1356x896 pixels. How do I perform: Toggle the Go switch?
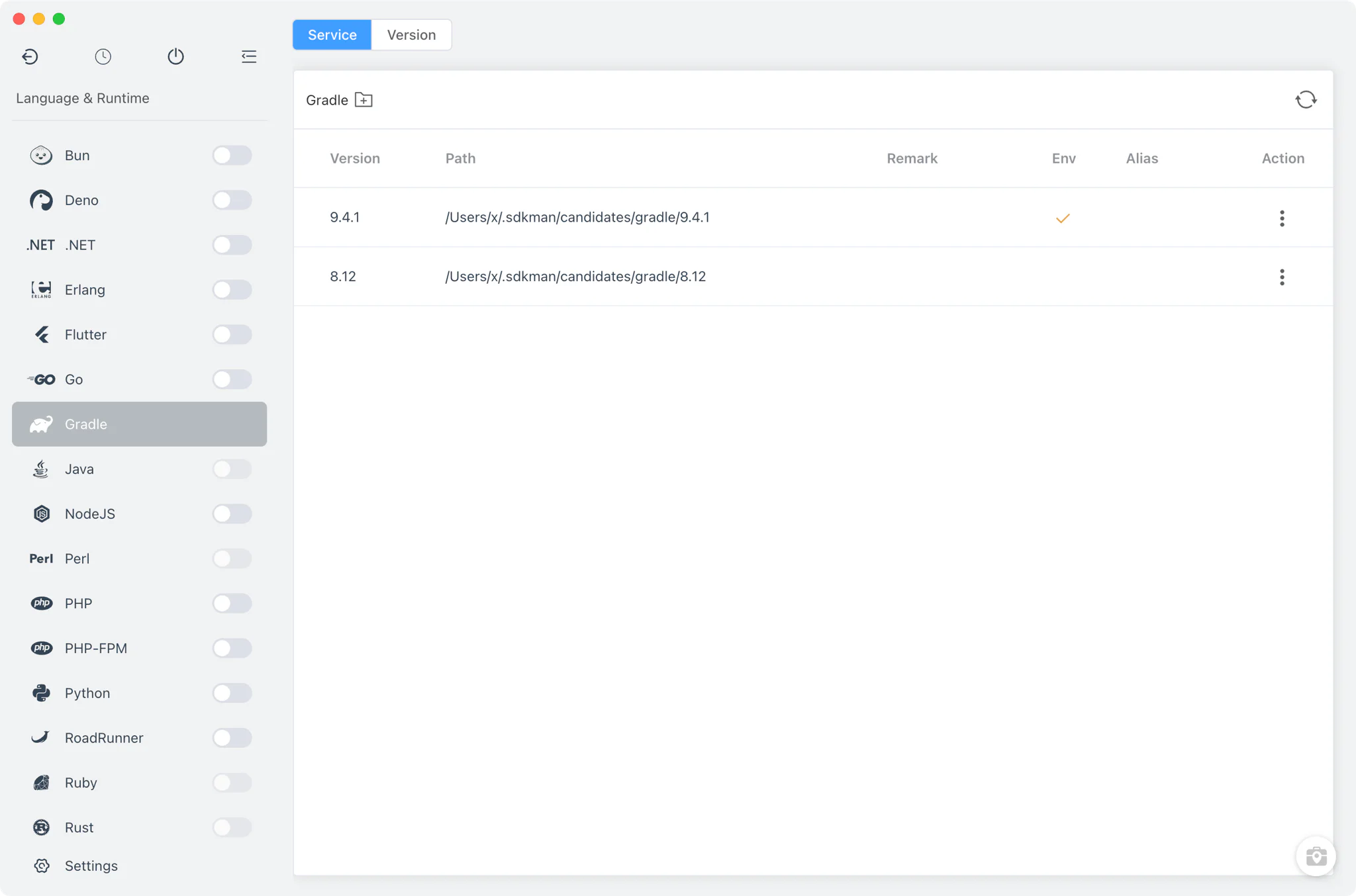[x=232, y=379]
